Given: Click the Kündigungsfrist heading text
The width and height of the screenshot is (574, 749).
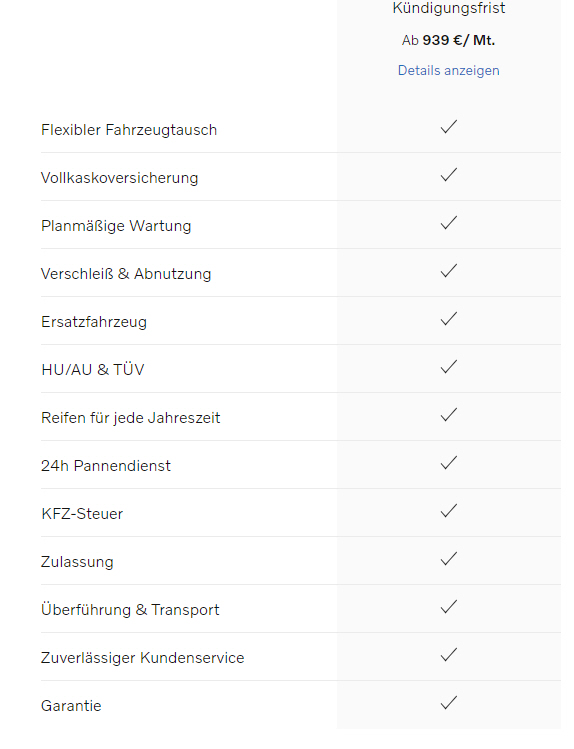Looking at the screenshot, I should 448,8.
